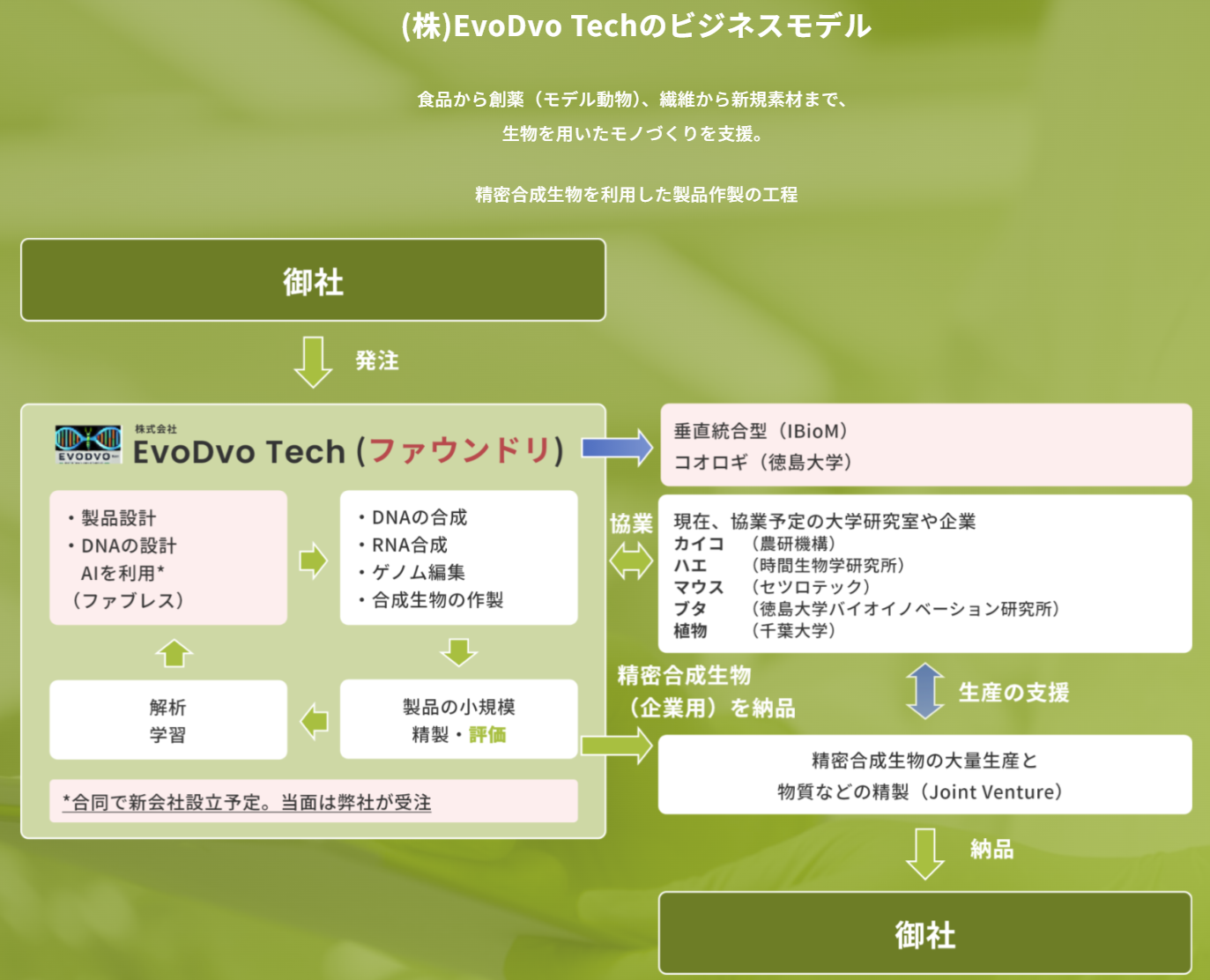The width and height of the screenshot is (1210, 980).
Task: Click the up arrow above the 解析 学習 box
Action: pos(174,653)
